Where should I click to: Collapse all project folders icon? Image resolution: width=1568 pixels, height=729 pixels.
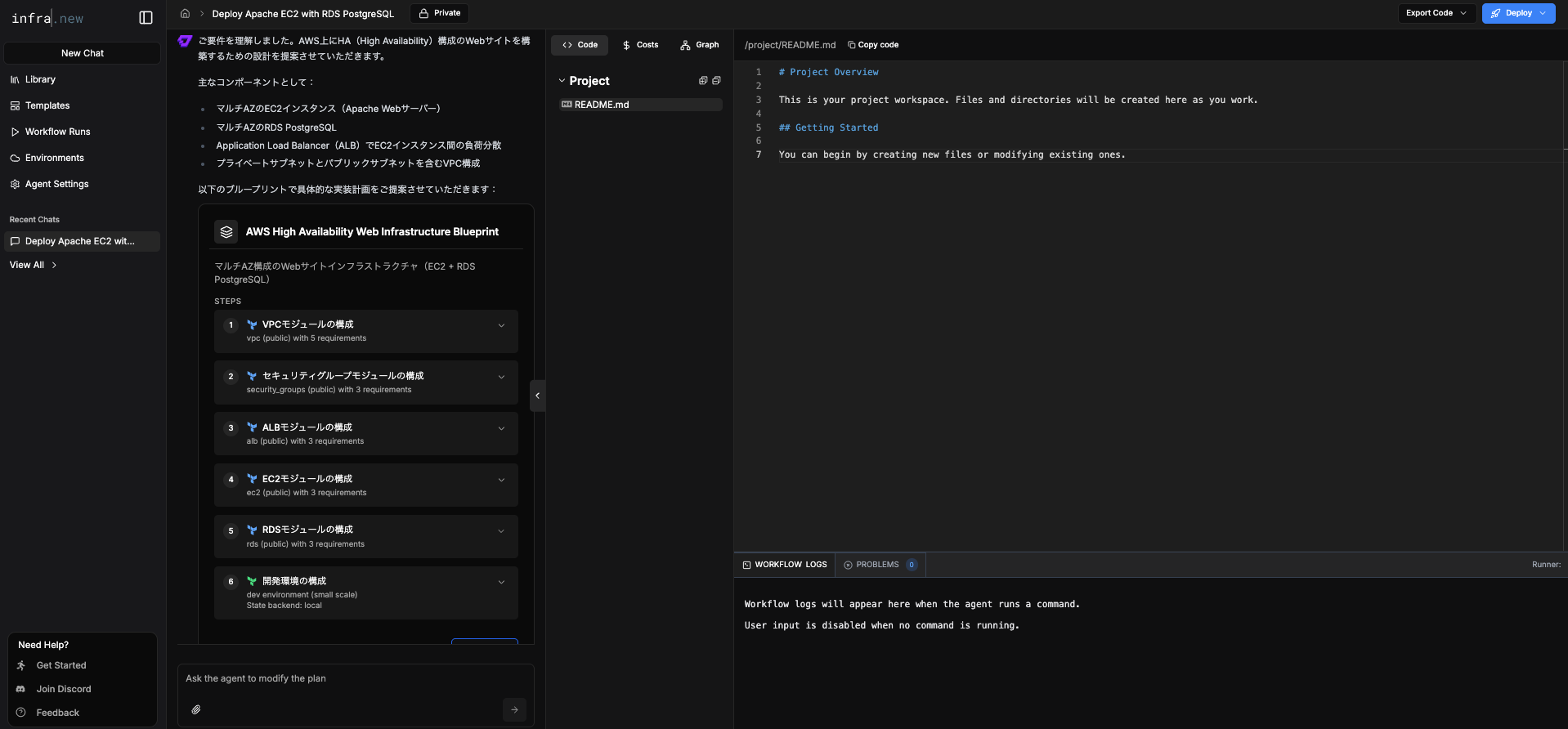click(716, 81)
